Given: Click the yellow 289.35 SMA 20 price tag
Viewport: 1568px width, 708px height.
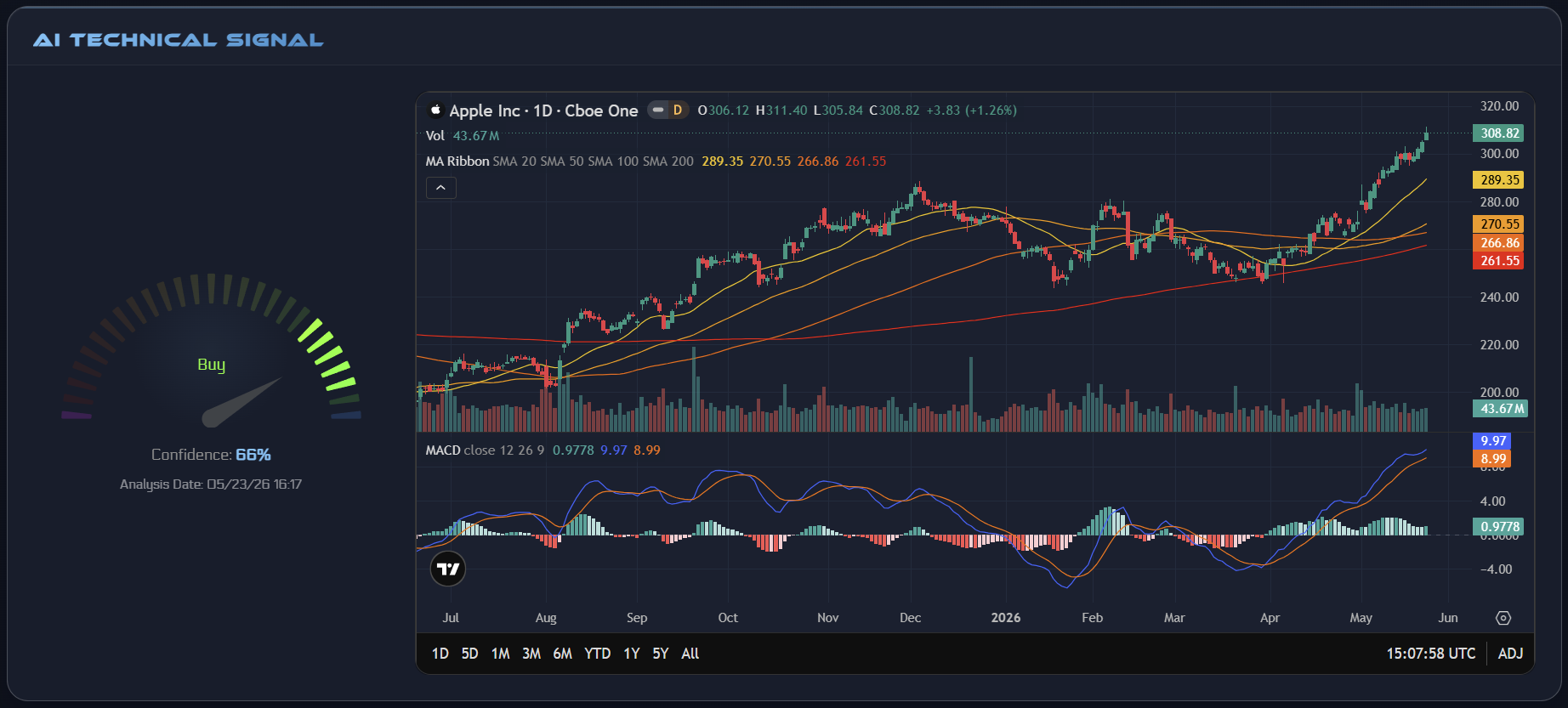Looking at the screenshot, I should pyautogui.click(x=1498, y=180).
